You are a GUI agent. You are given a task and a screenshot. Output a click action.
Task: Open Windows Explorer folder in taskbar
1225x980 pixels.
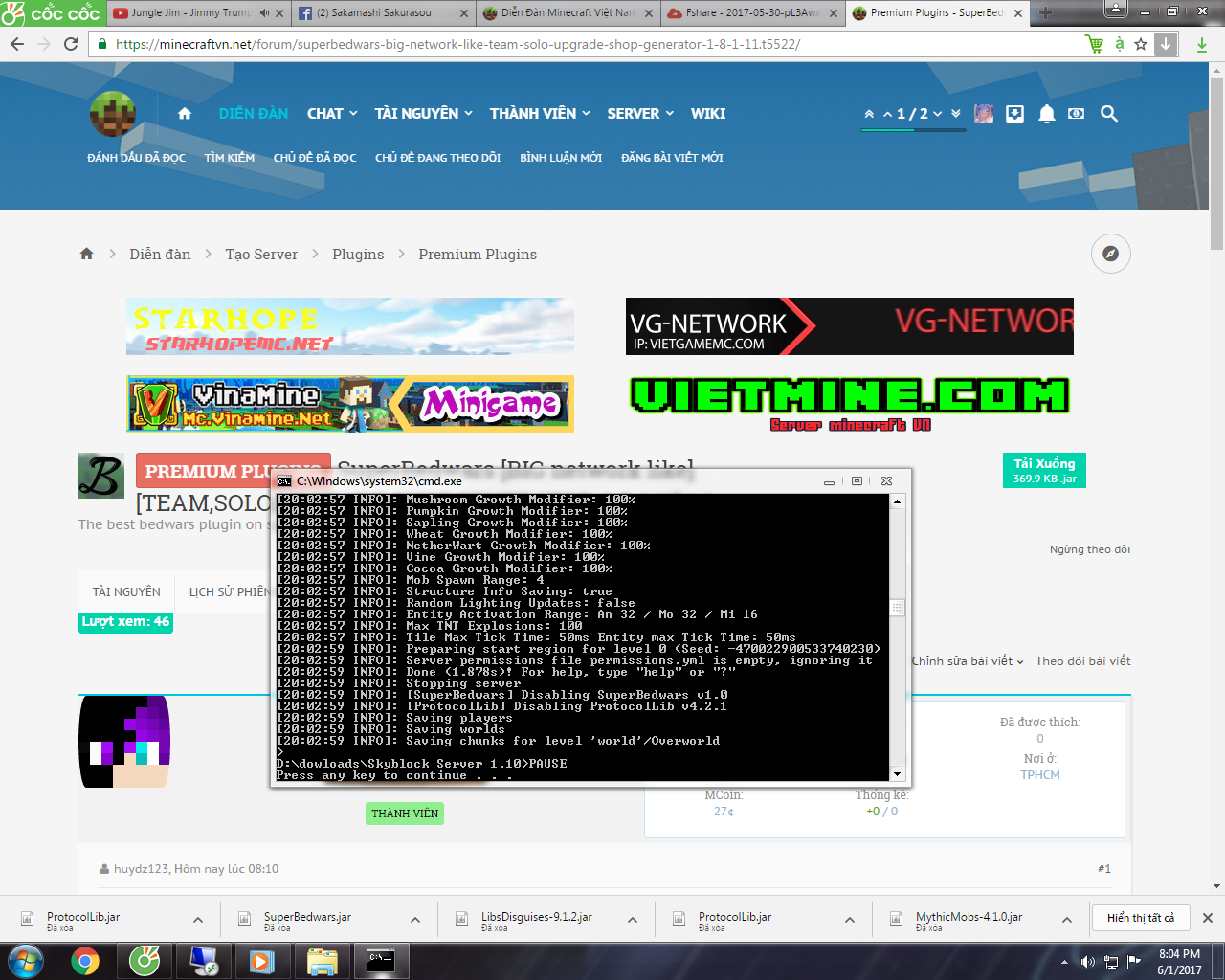tap(323, 960)
